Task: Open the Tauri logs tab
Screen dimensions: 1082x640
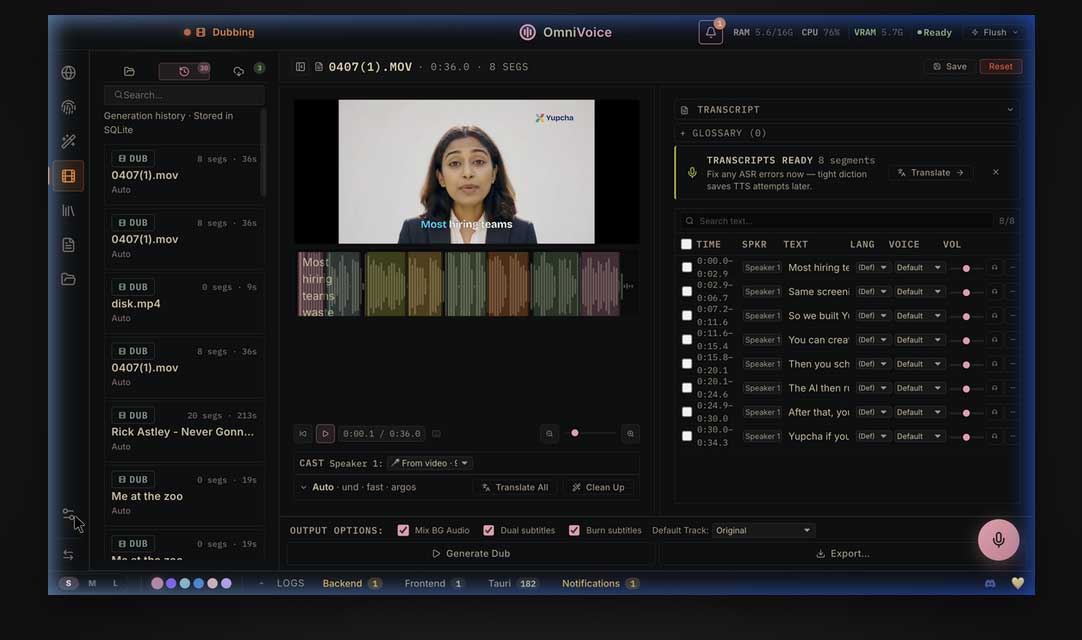Action: tap(513, 583)
